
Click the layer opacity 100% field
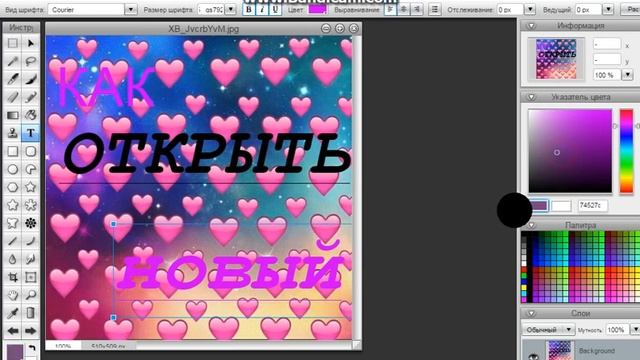617,329
